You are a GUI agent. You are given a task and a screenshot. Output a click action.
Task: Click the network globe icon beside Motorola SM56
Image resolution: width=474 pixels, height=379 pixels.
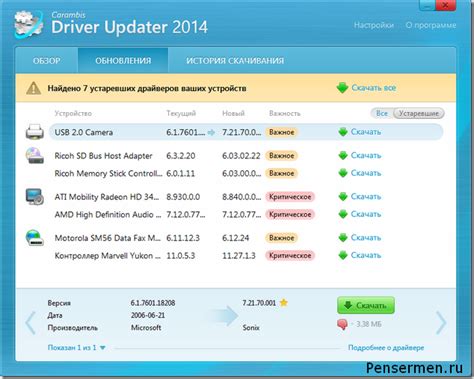pyautogui.click(x=35, y=238)
